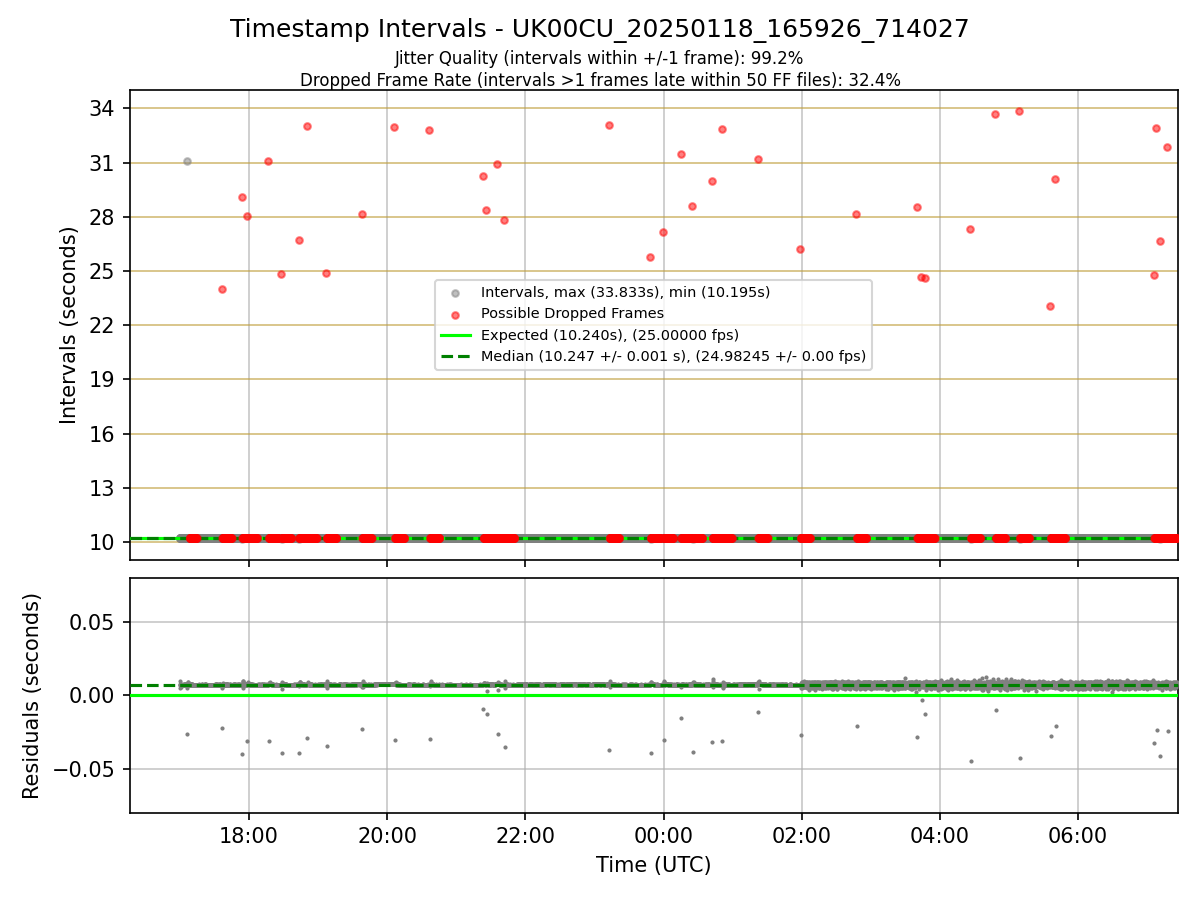The image size is (1200, 900).
Task: Click the 'Dropped Frame Rate' 32.4% subtitle line
Action: pos(600,80)
